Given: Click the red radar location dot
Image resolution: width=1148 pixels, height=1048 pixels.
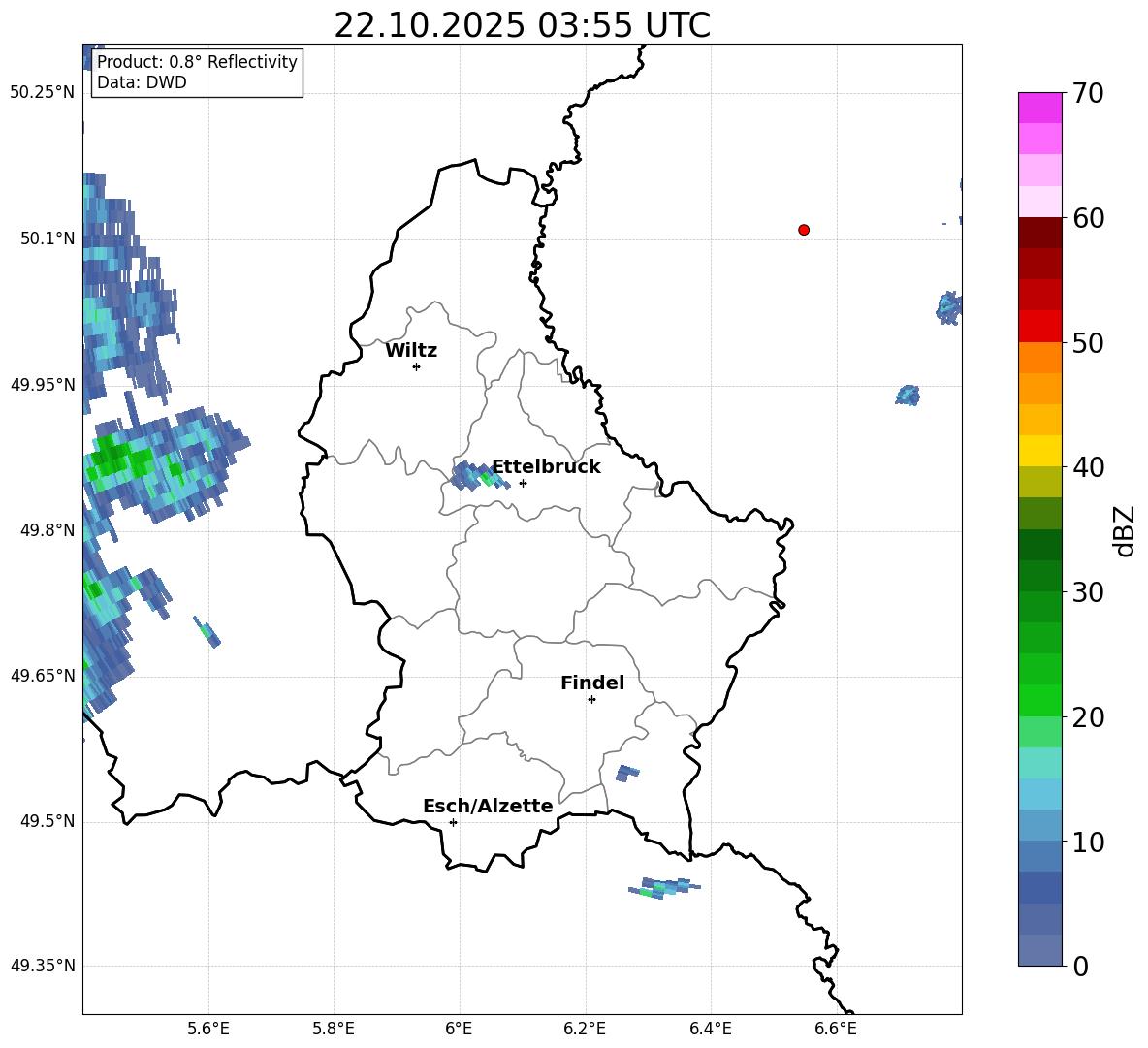Looking at the screenshot, I should click(x=804, y=230).
